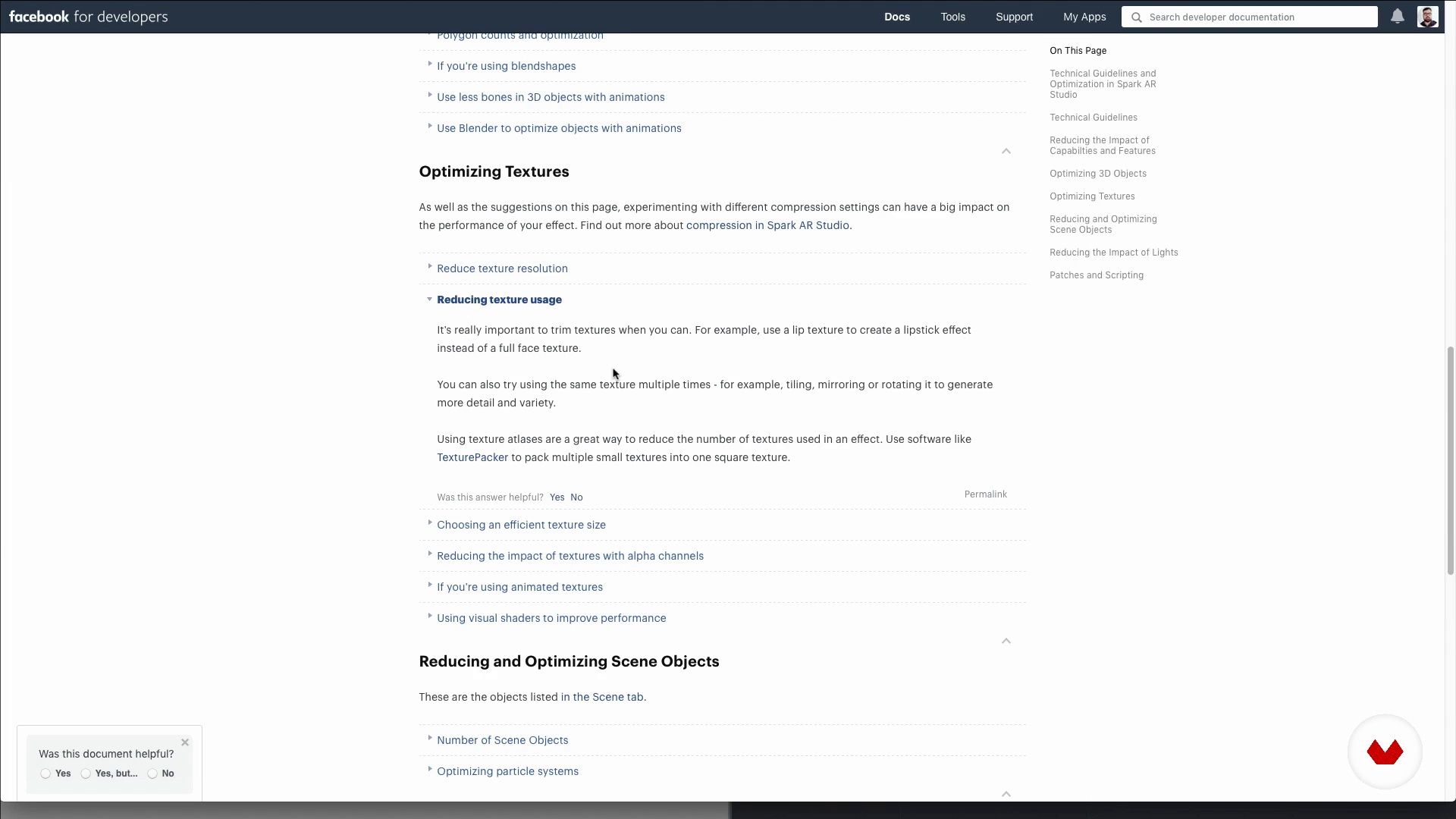
Task: Click Yes for answer helpful
Action: (x=557, y=497)
